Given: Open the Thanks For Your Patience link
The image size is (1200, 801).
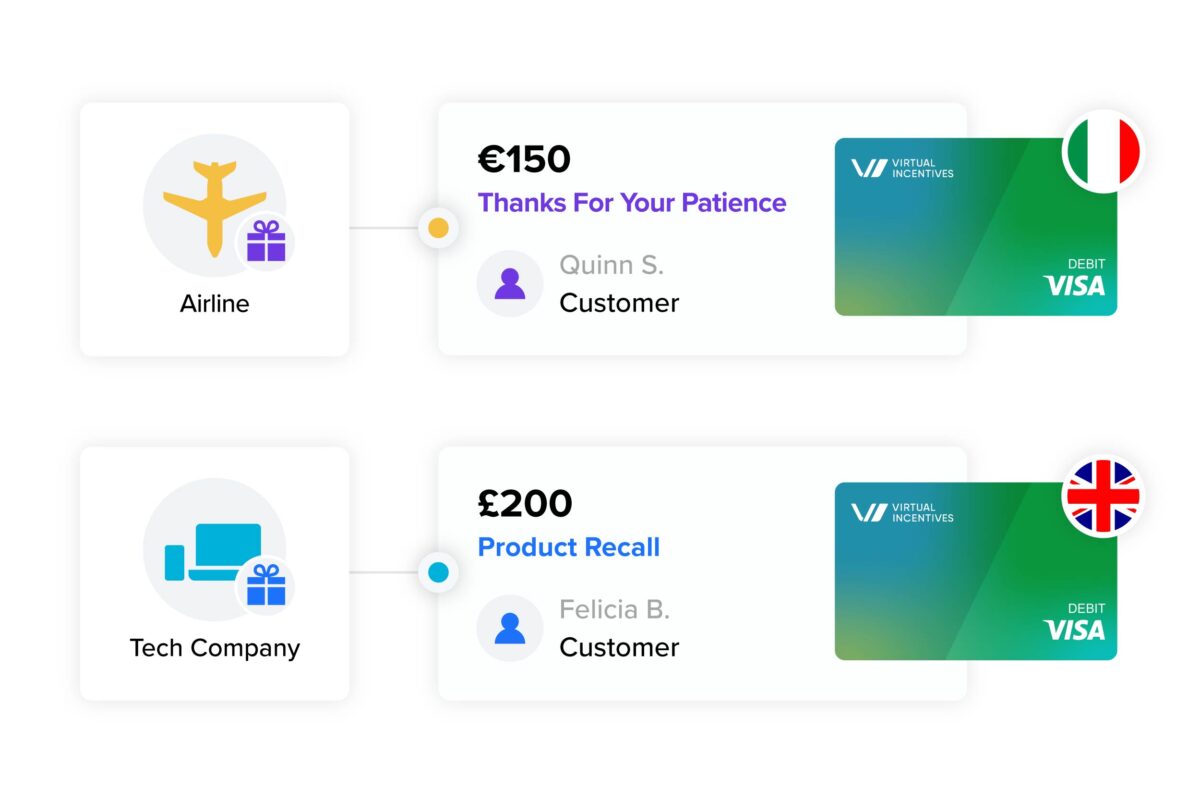Looking at the screenshot, I should click(632, 203).
